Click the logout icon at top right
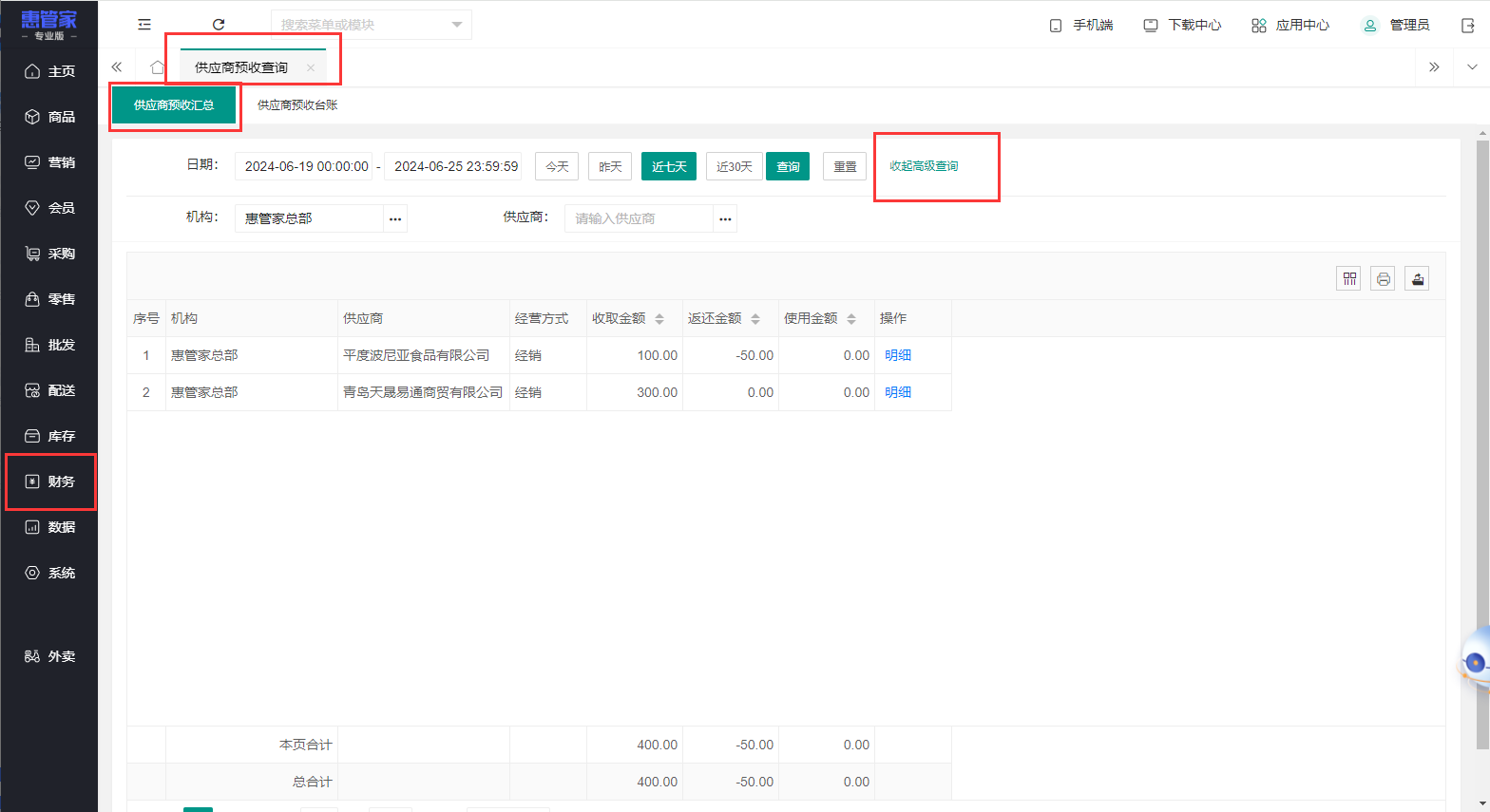Viewport: 1490px width, 812px height. 1467,26
